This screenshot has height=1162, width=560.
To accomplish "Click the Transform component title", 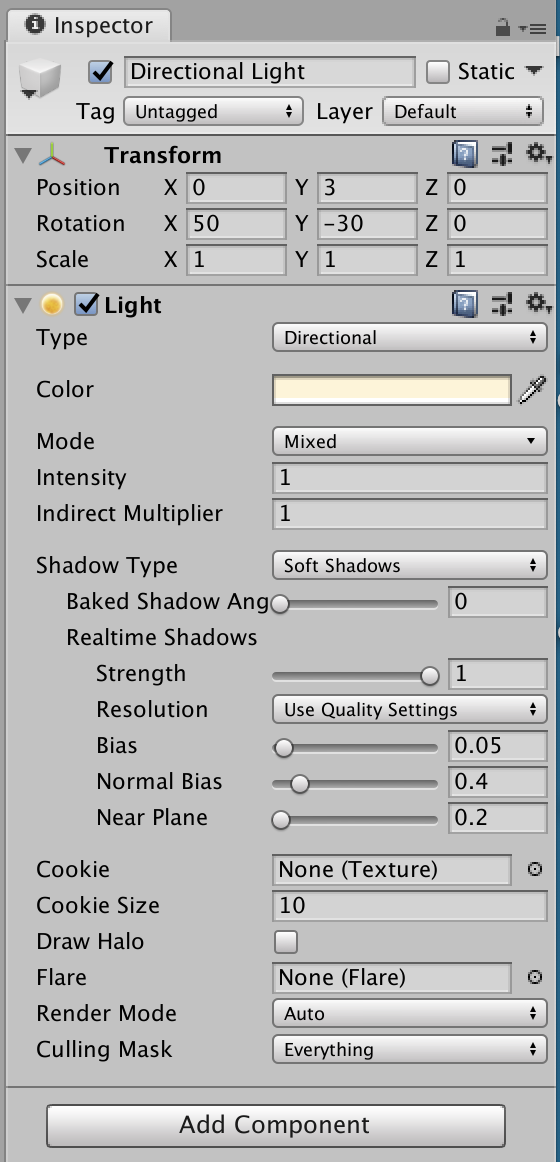I will [163, 156].
